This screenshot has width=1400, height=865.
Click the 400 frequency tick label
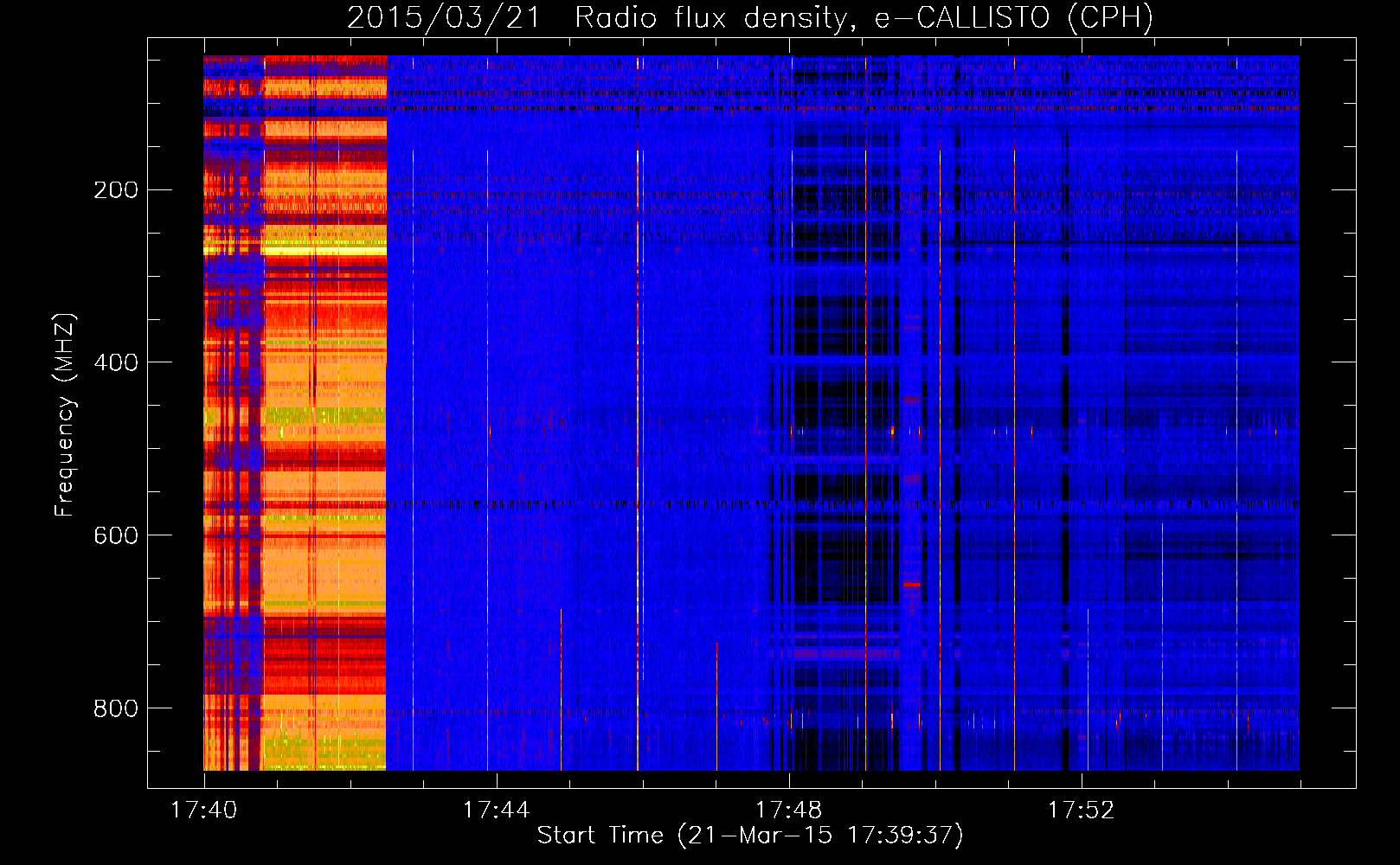(116, 363)
